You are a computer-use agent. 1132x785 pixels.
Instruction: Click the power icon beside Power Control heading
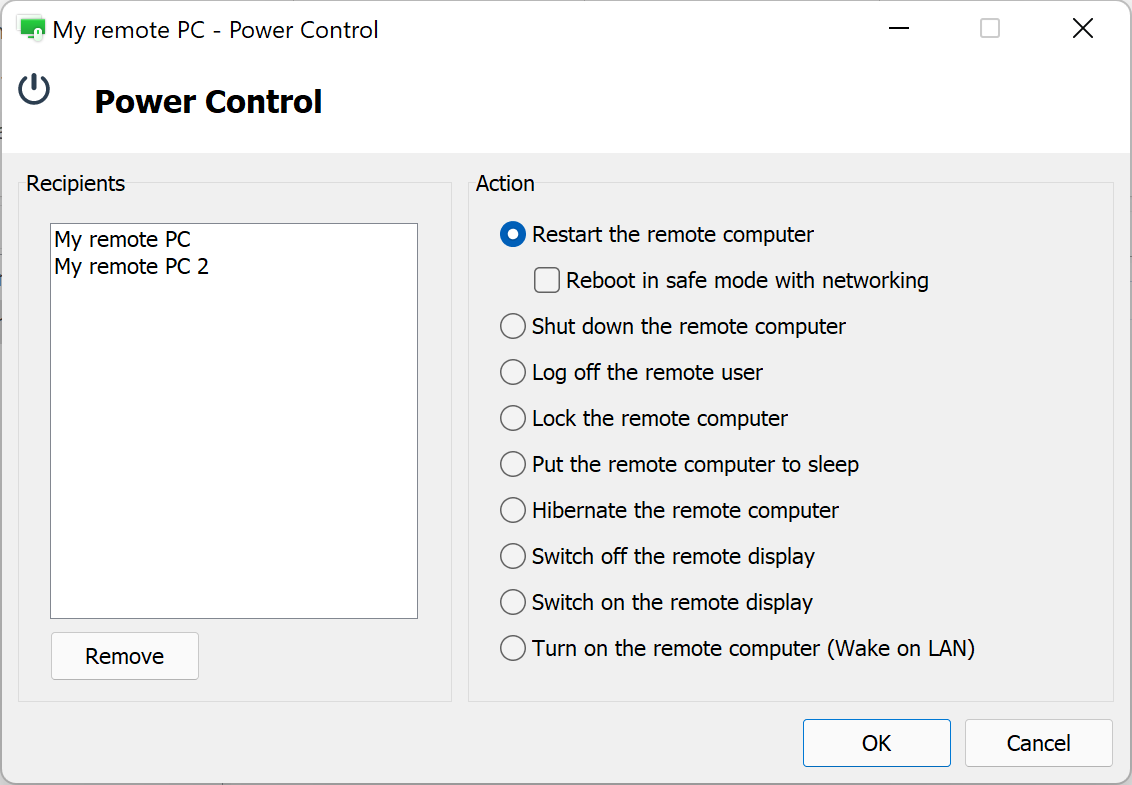(34, 89)
